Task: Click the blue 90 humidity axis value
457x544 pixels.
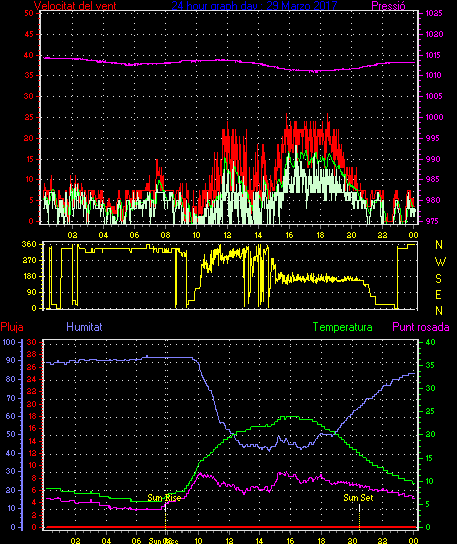Action: [x=11, y=360]
